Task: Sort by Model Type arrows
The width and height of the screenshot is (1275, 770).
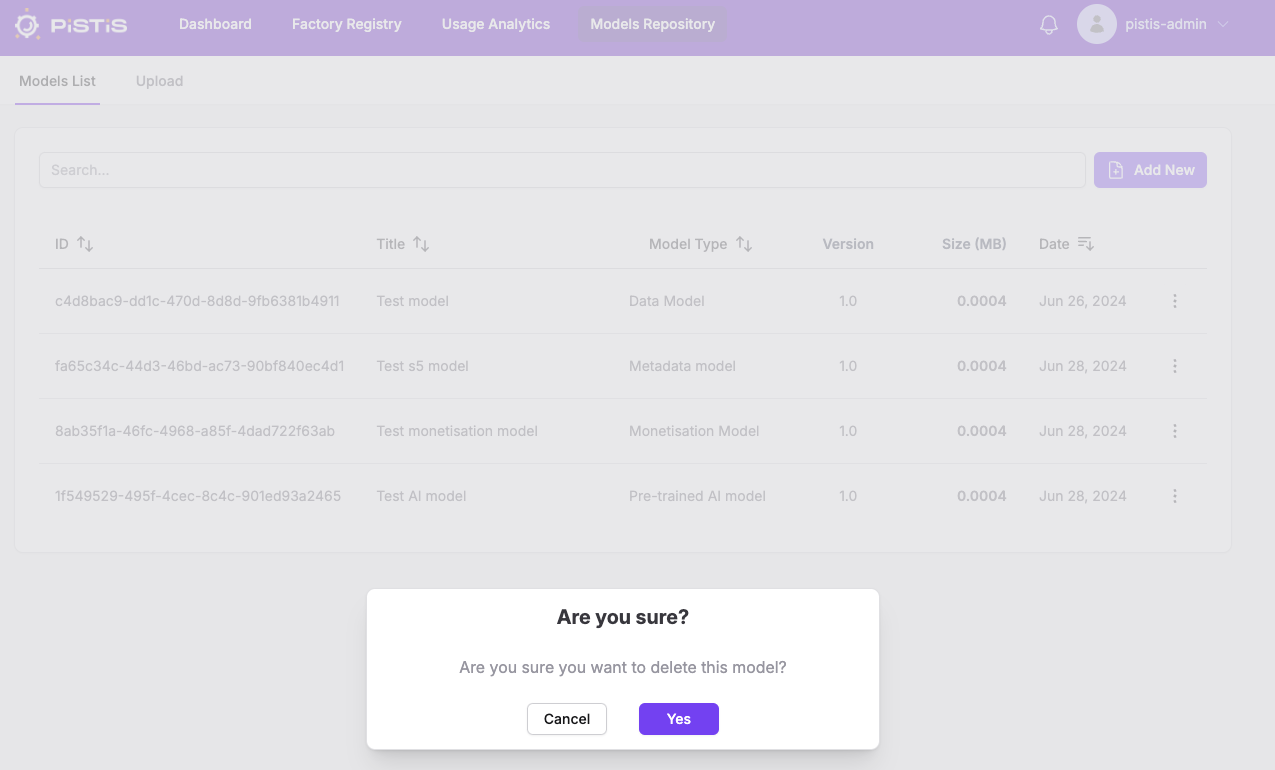Action: (x=744, y=244)
